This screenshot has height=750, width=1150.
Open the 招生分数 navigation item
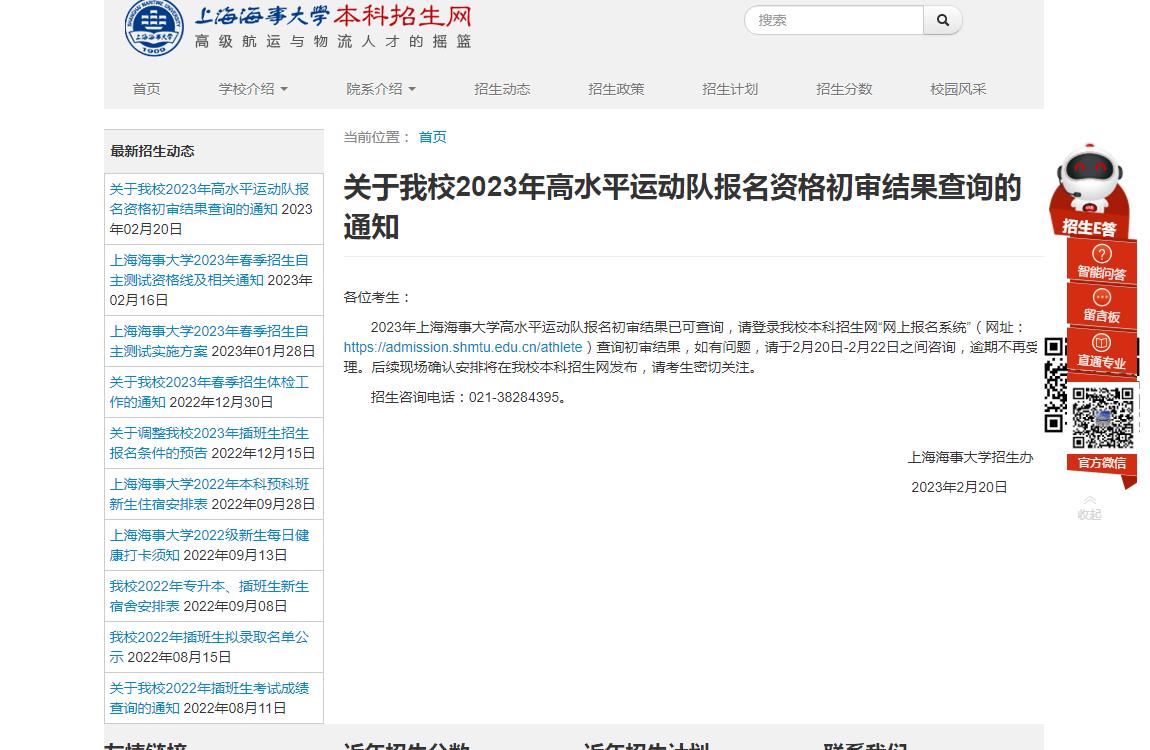point(844,89)
